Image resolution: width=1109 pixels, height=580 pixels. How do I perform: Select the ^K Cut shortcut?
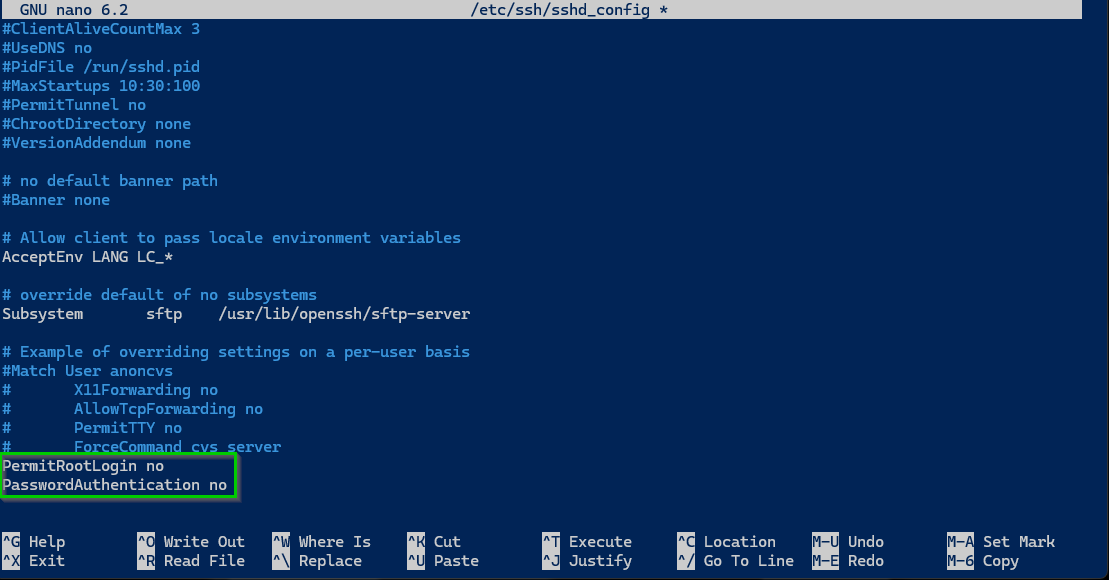point(434,542)
